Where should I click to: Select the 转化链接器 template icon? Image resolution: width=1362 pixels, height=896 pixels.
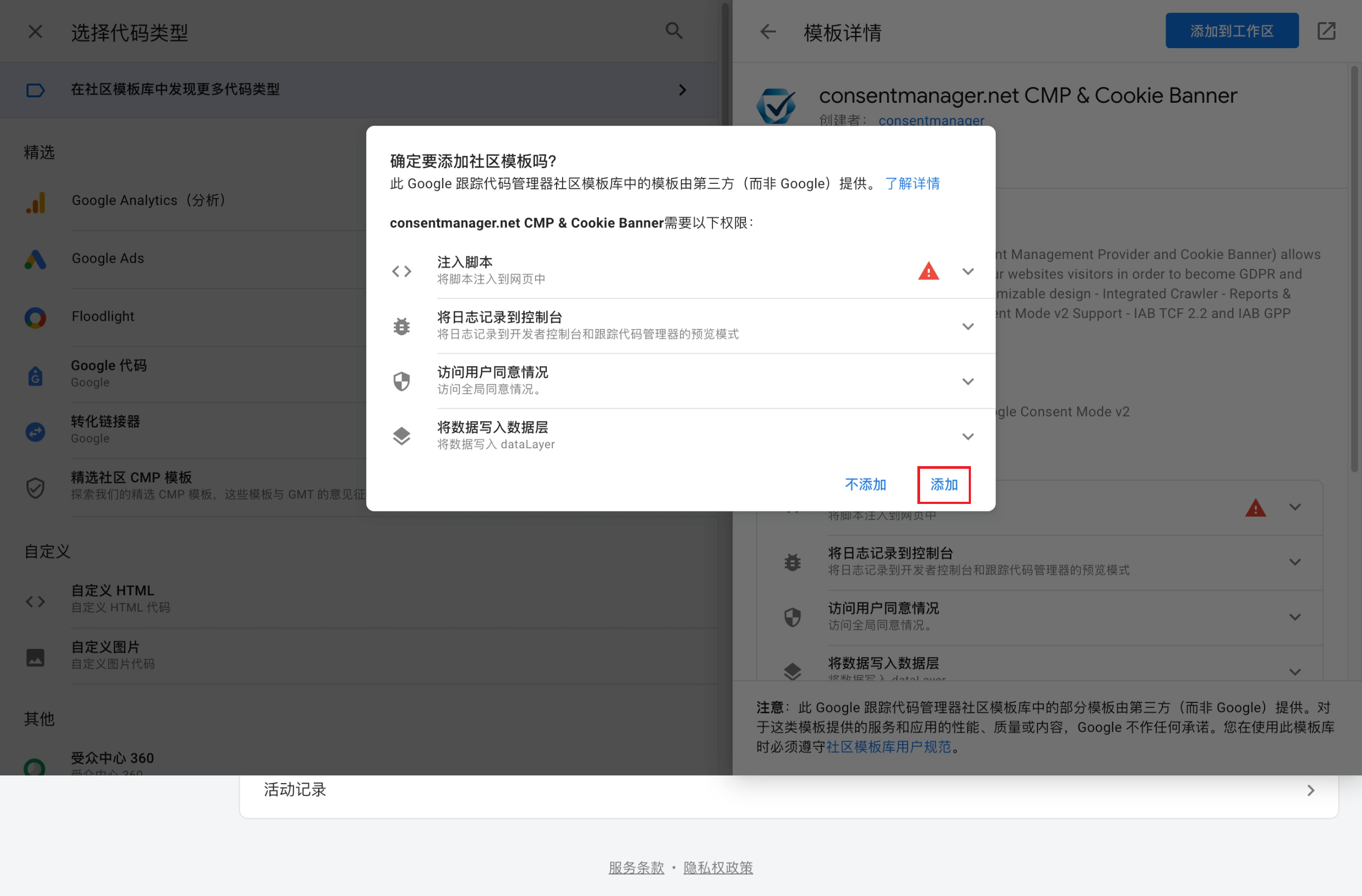(x=36, y=432)
